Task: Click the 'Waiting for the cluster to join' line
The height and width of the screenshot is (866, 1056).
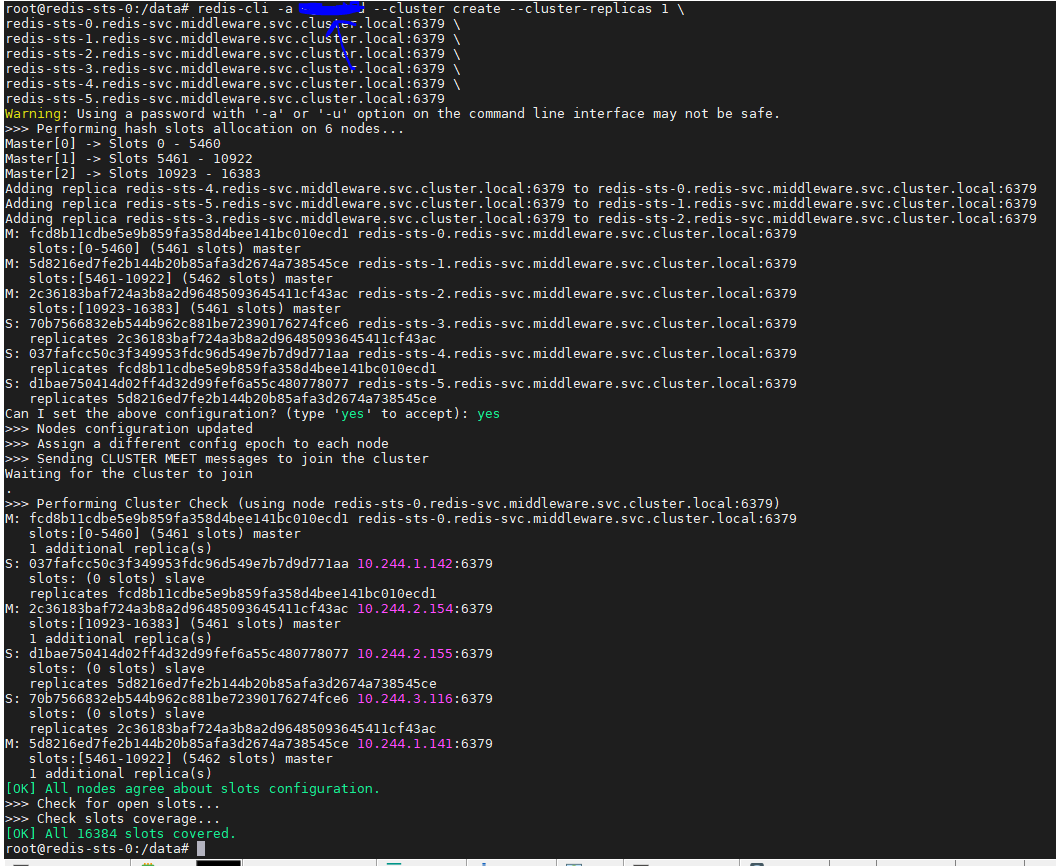Action: 128,474
